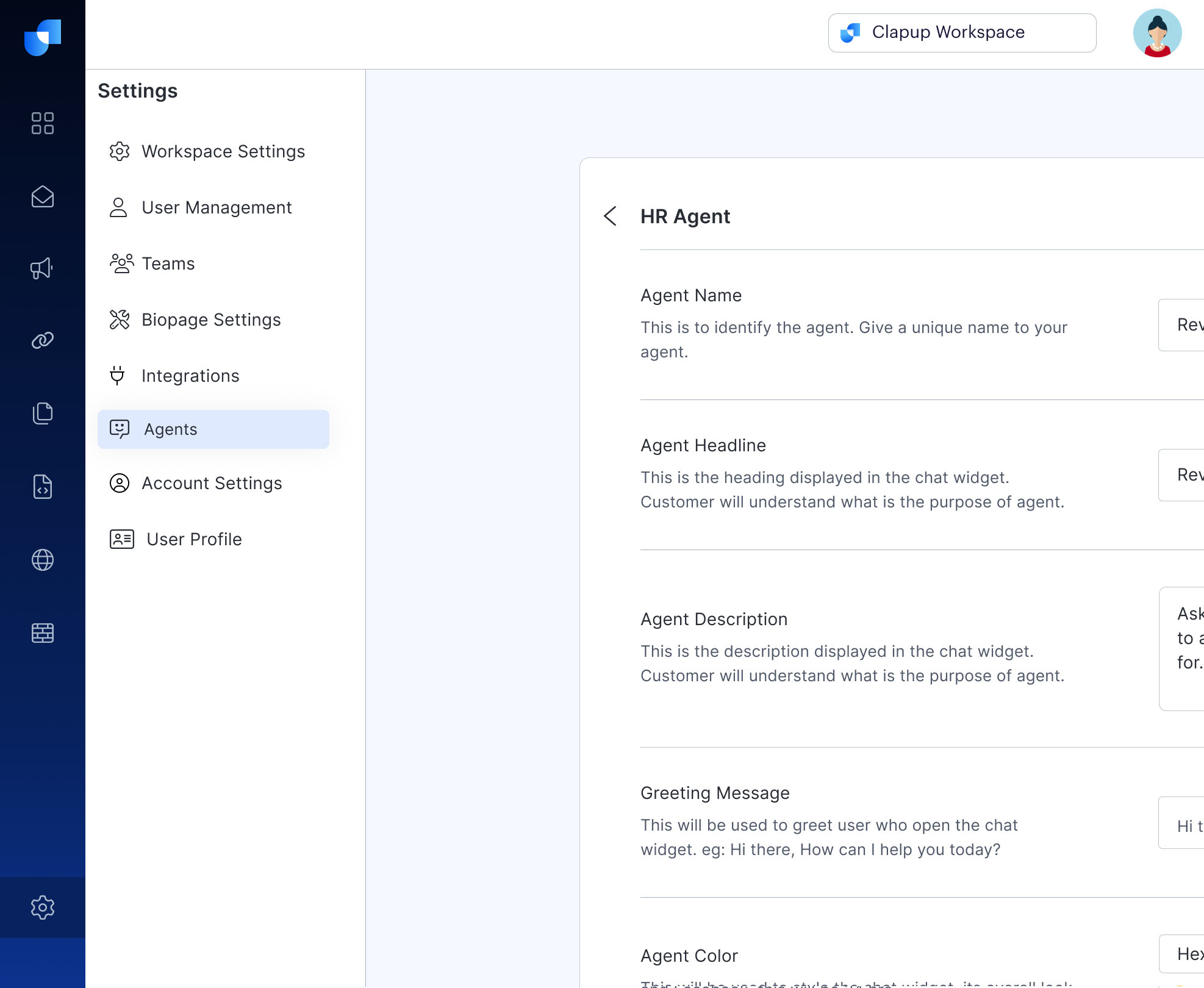Click the Settings panel heading
Image resolution: width=1204 pixels, height=988 pixels.
pyautogui.click(x=138, y=91)
